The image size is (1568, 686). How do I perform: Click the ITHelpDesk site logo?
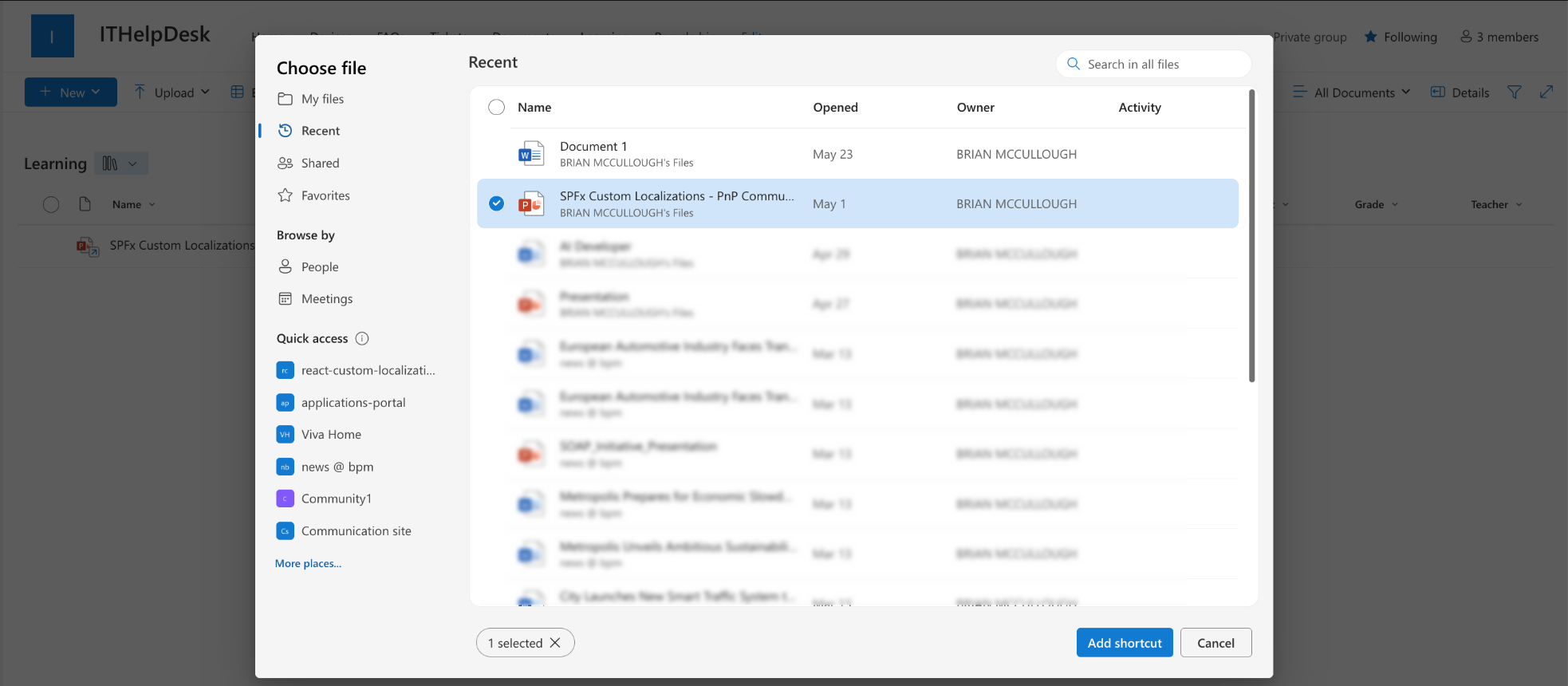(53, 36)
